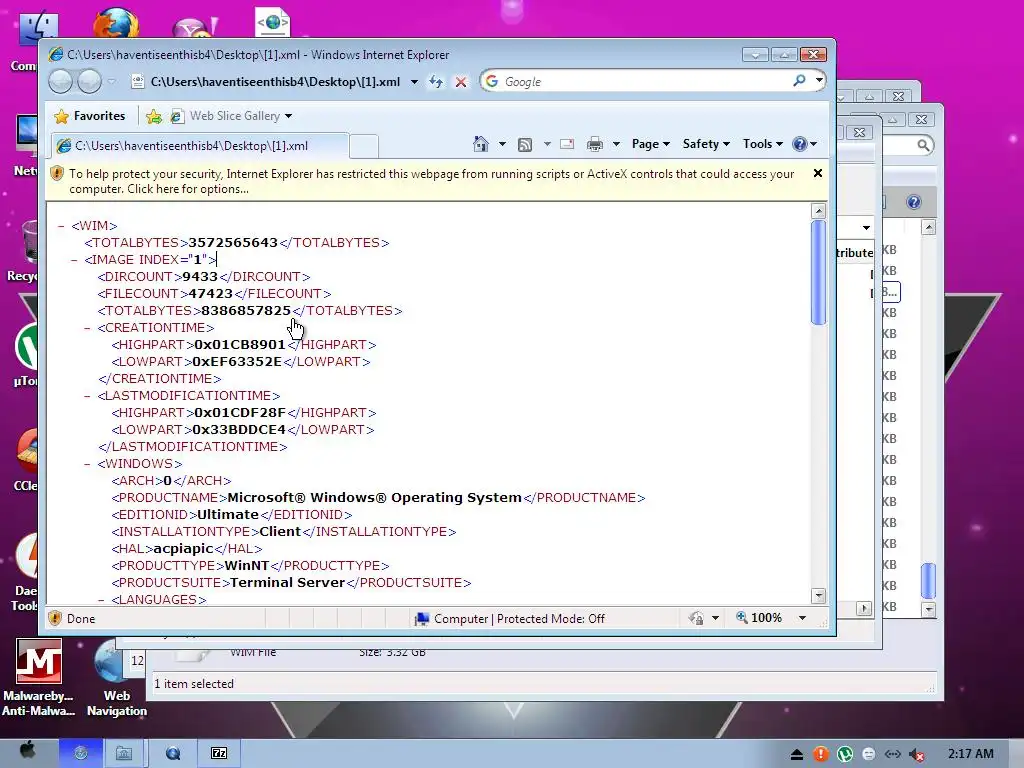1024x768 pixels.
Task: Select the [1].xml browser tab
Action: [199, 146]
